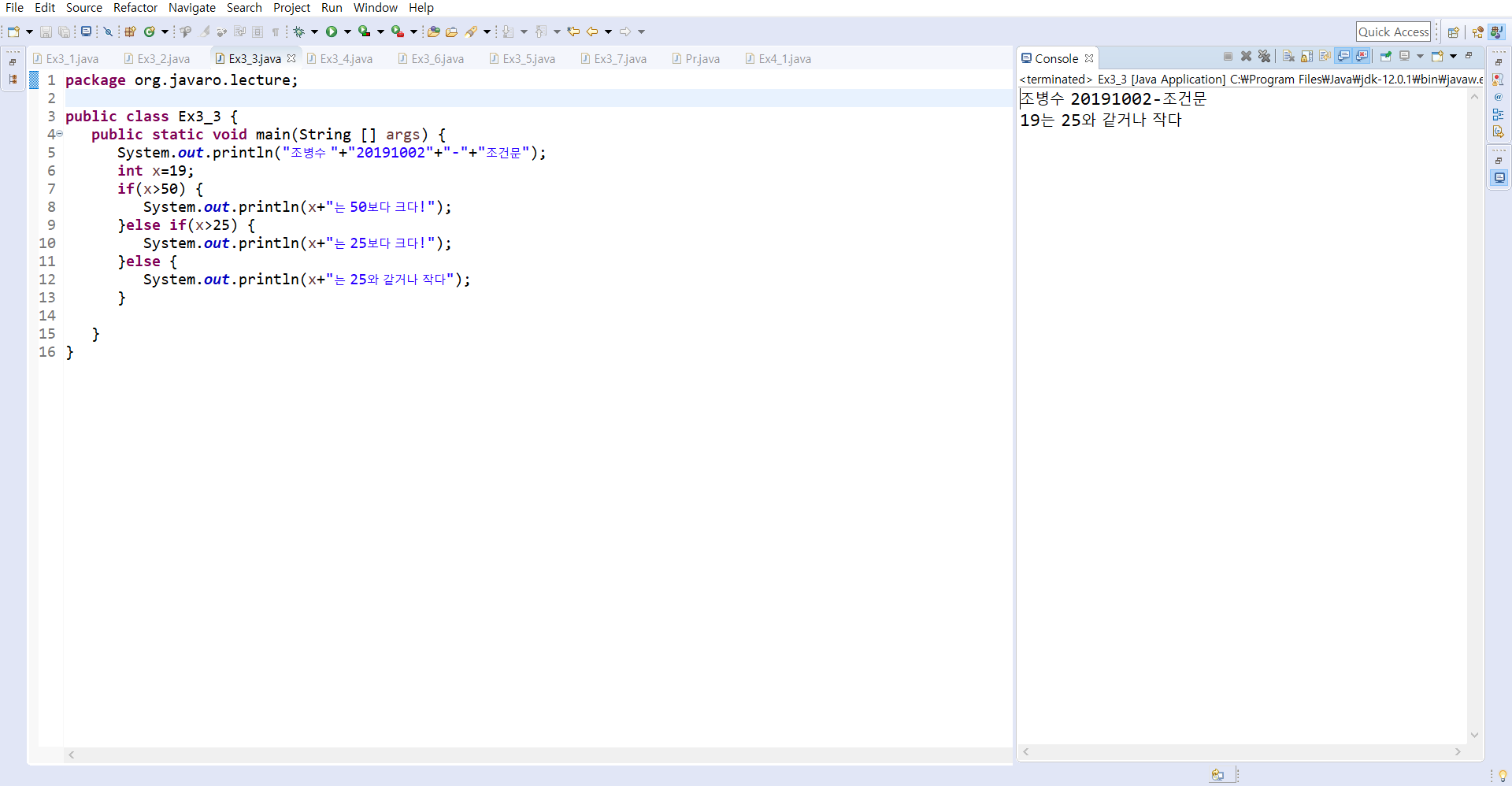Click the Search flashlight icon
1512x786 pixels.
[471, 32]
